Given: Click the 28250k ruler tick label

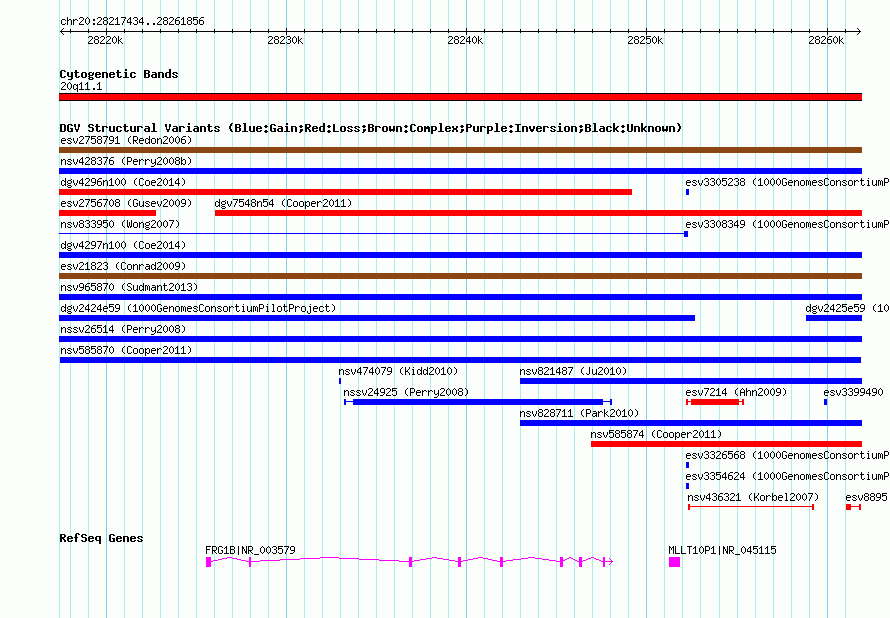Looking at the screenshot, I should [645, 40].
